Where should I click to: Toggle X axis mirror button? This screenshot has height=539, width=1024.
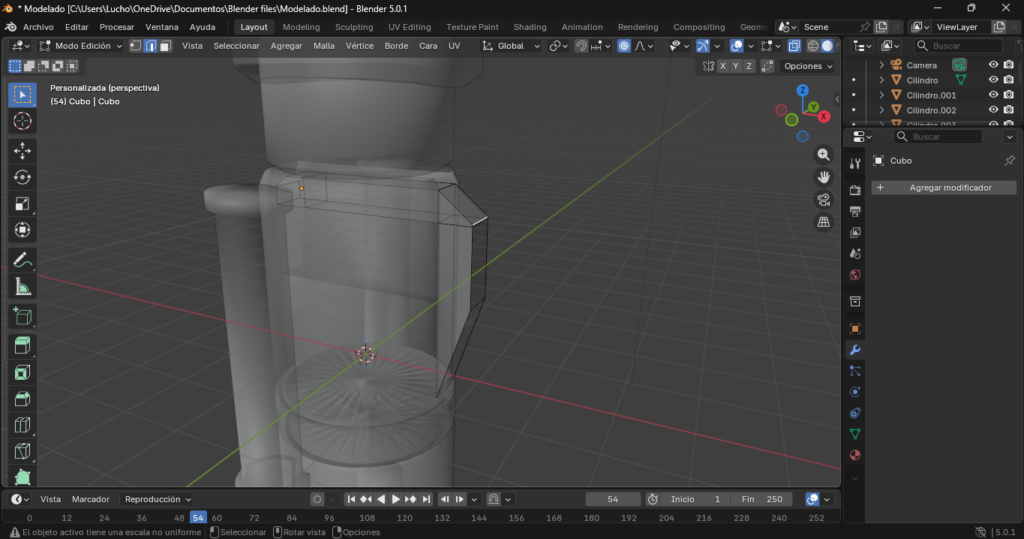point(723,66)
